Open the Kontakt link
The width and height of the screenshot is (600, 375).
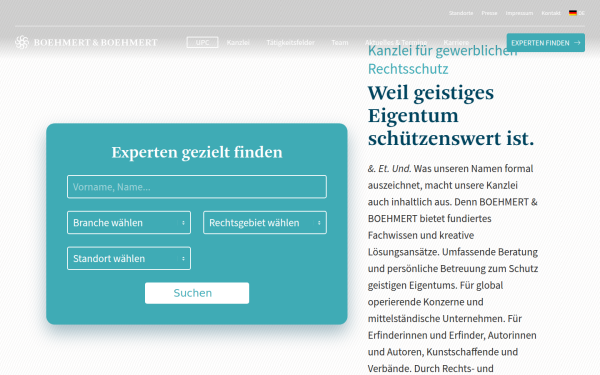tap(551, 13)
